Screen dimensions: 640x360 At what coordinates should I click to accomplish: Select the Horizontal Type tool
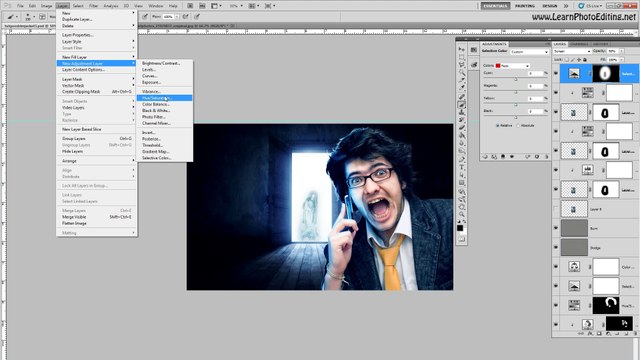(462, 167)
